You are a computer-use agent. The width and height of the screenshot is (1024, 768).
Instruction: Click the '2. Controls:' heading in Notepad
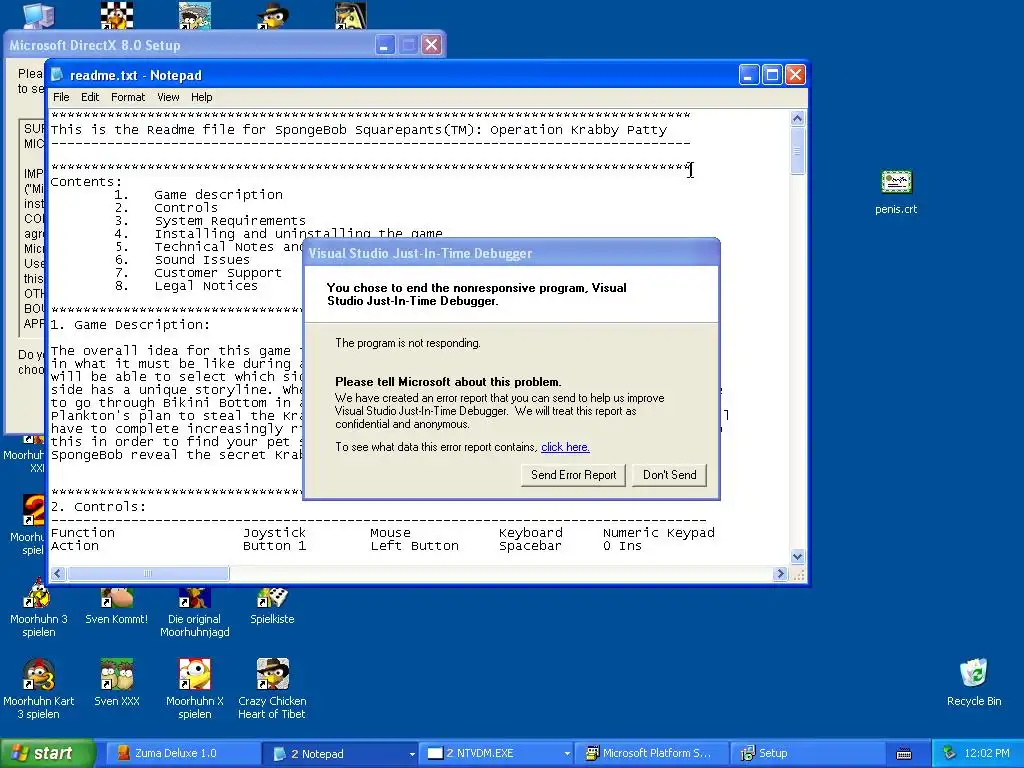[98, 507]
